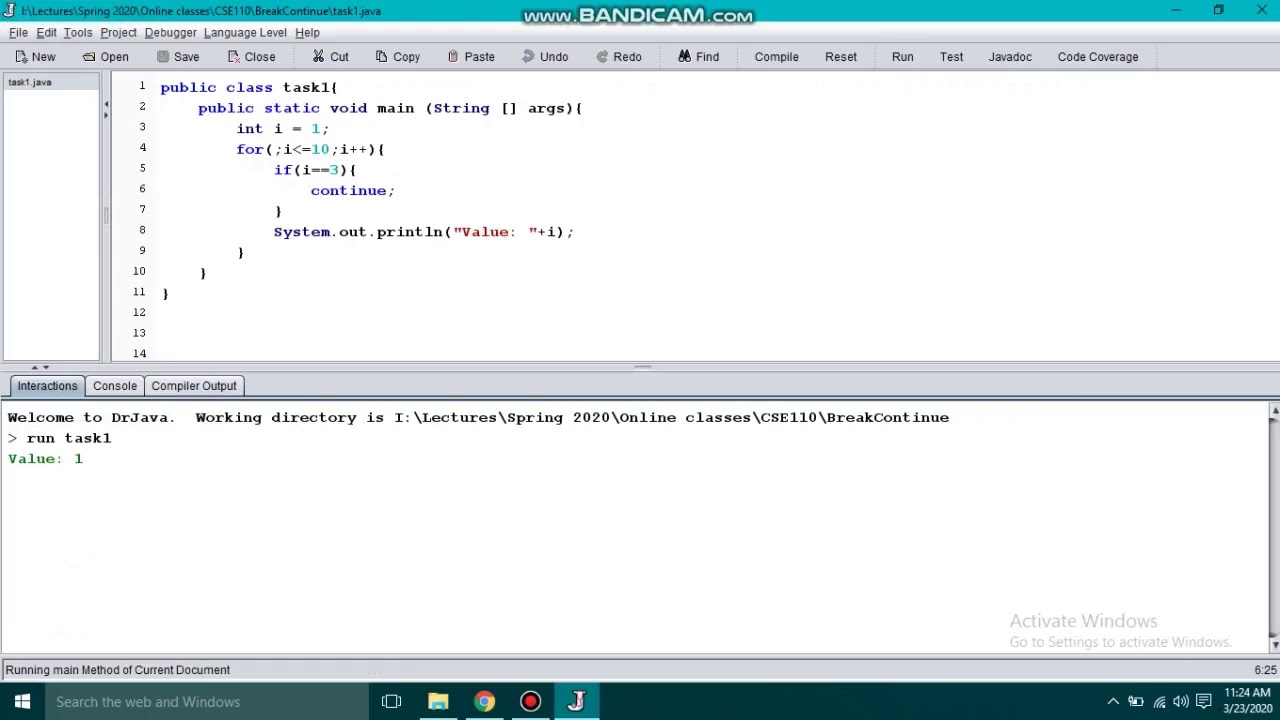Open the Language Level menu

[245, 32]
